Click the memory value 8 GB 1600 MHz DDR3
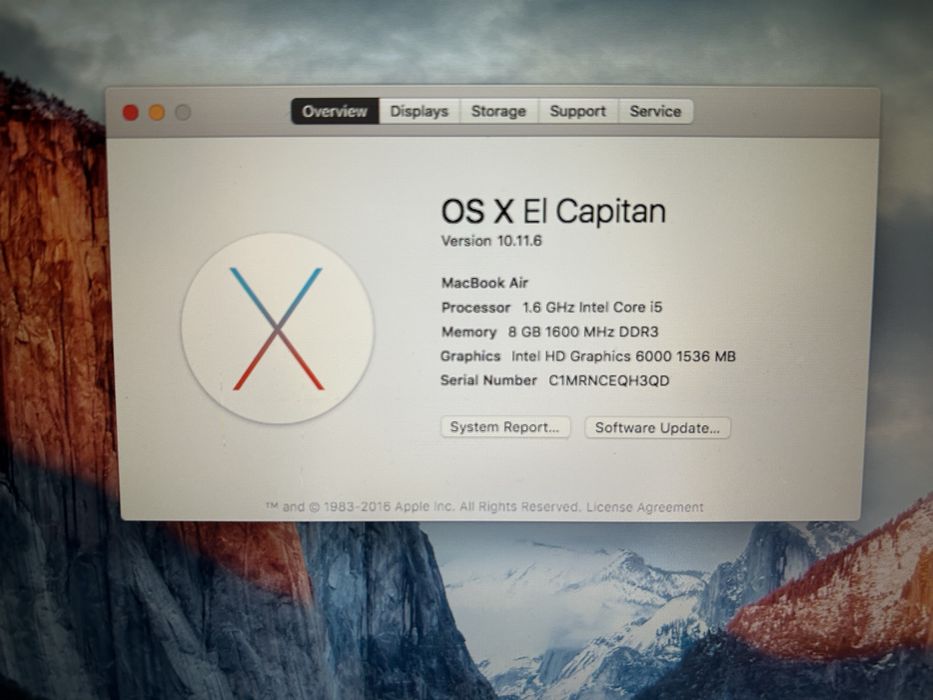This screenshot has width=933, height=700. [x=583, y=332]
